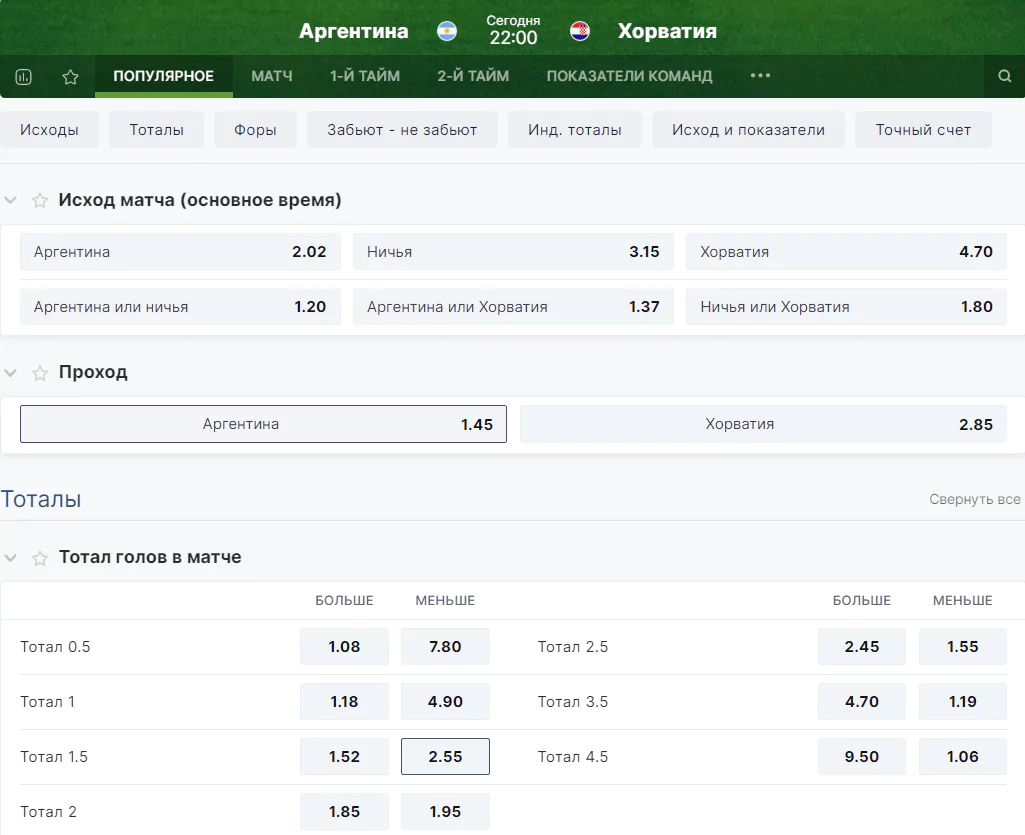Viewport: 1025px width, 835px height.
Task: Select Total 1 under at 4.90
Action: coord(445,702)
